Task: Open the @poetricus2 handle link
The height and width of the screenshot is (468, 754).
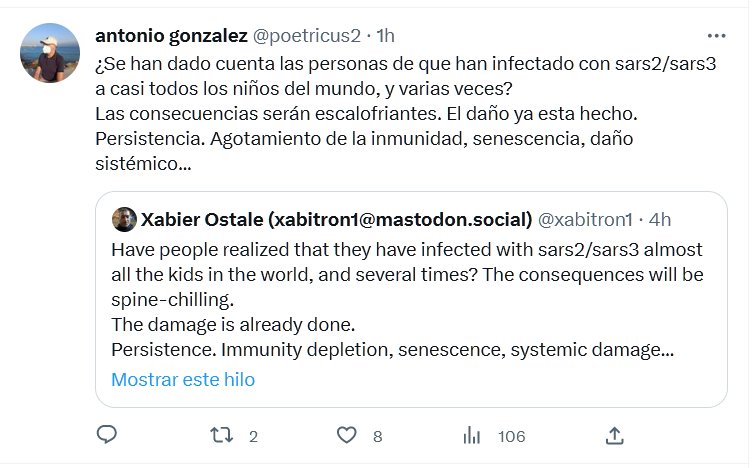Action: (x=307, y=35)
